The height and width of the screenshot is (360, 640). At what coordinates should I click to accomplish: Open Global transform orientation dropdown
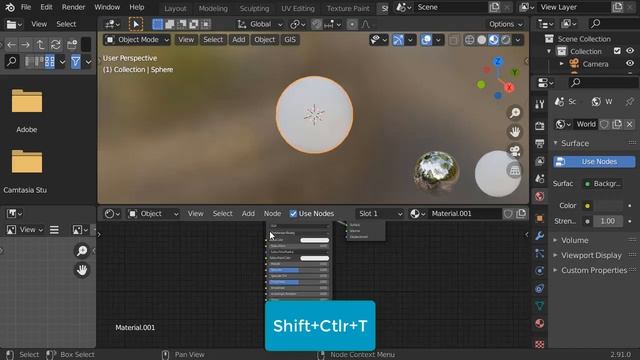pos(260,24)
